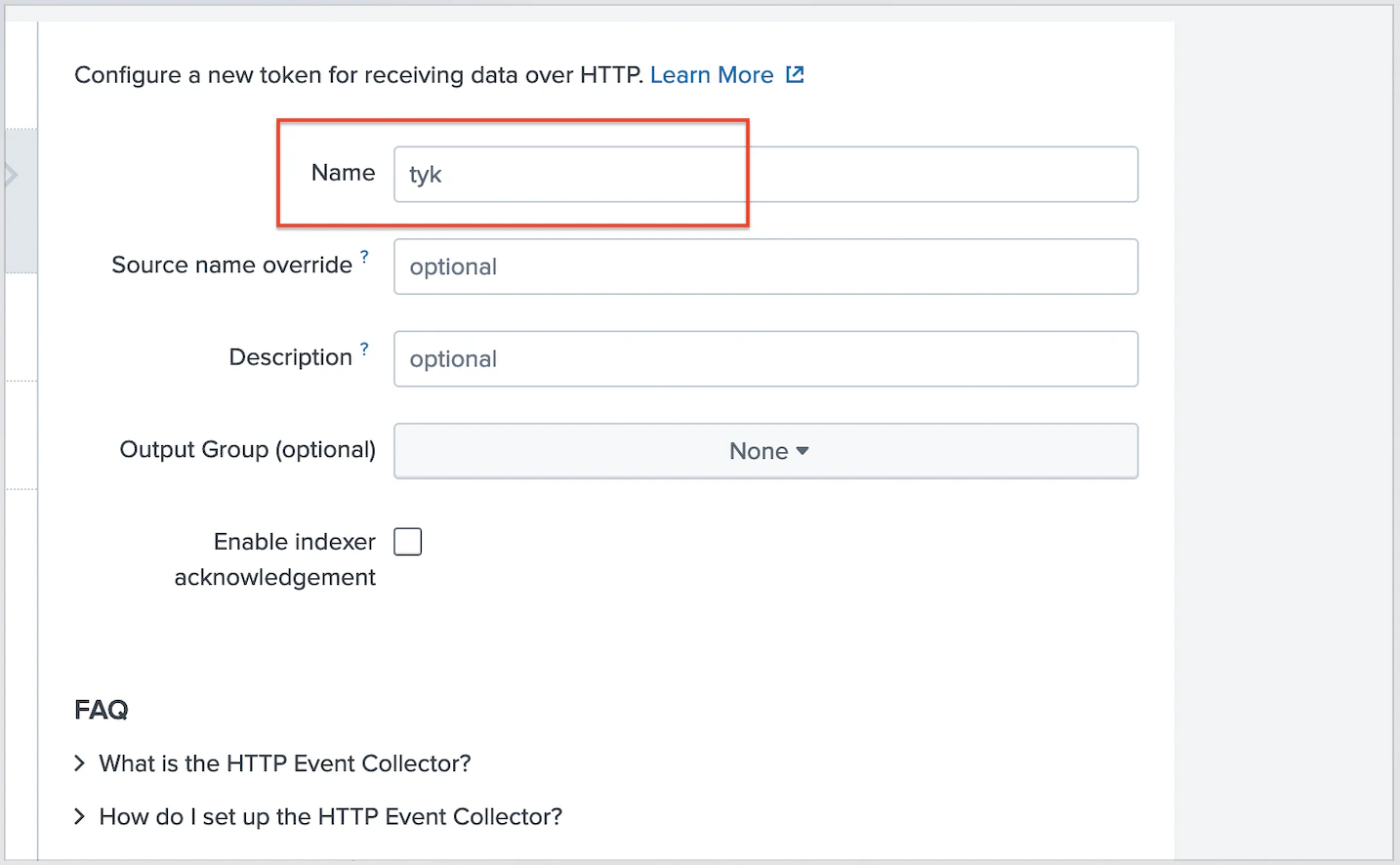Click the Enable indexer acknowledgement label
Viewport: 1400px width, 865px height.
pos(275,559)
